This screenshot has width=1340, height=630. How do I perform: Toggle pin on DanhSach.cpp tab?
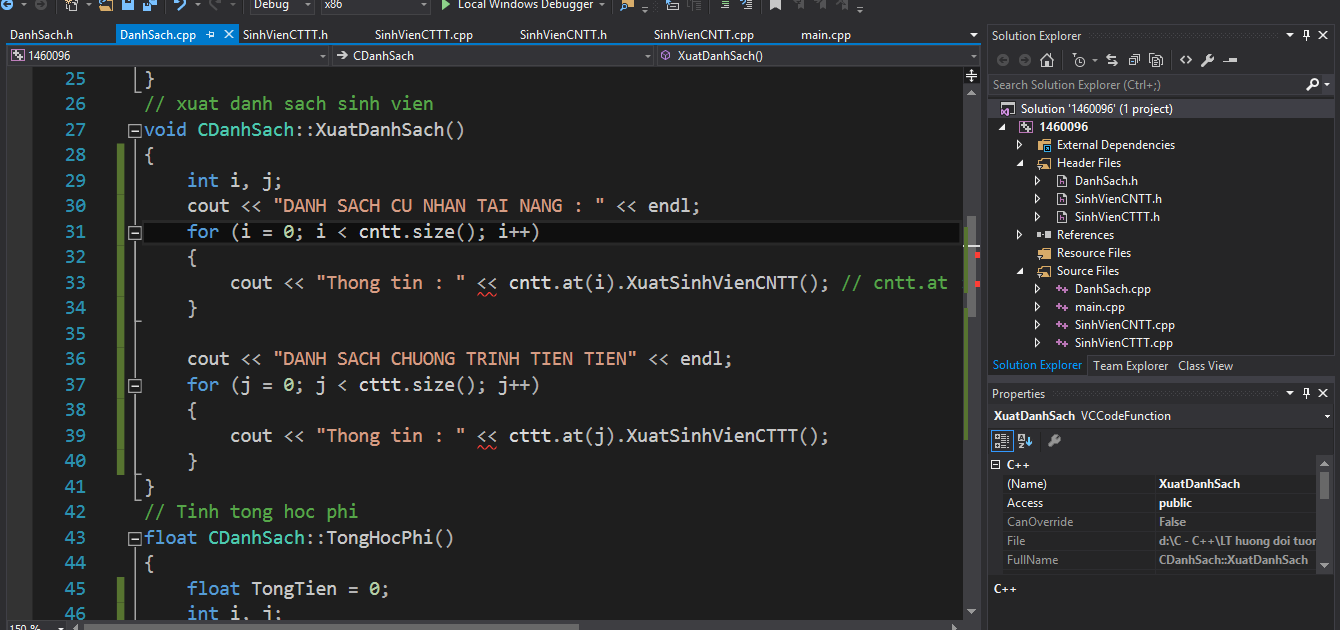click(211, 35)
